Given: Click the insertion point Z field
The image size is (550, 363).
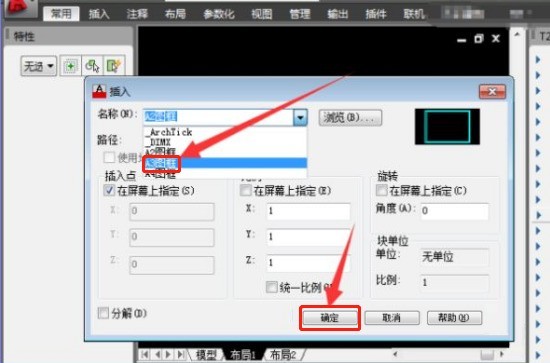Looking at the screenshot, I should [x=172, y=264].
